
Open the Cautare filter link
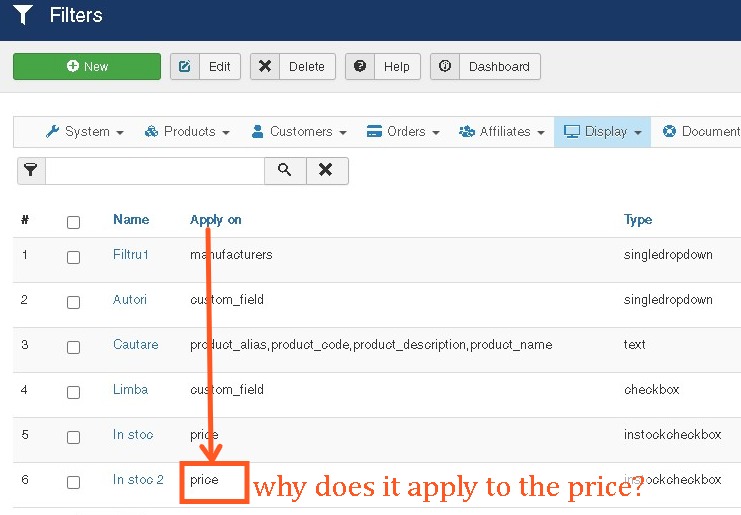[136, 344]
